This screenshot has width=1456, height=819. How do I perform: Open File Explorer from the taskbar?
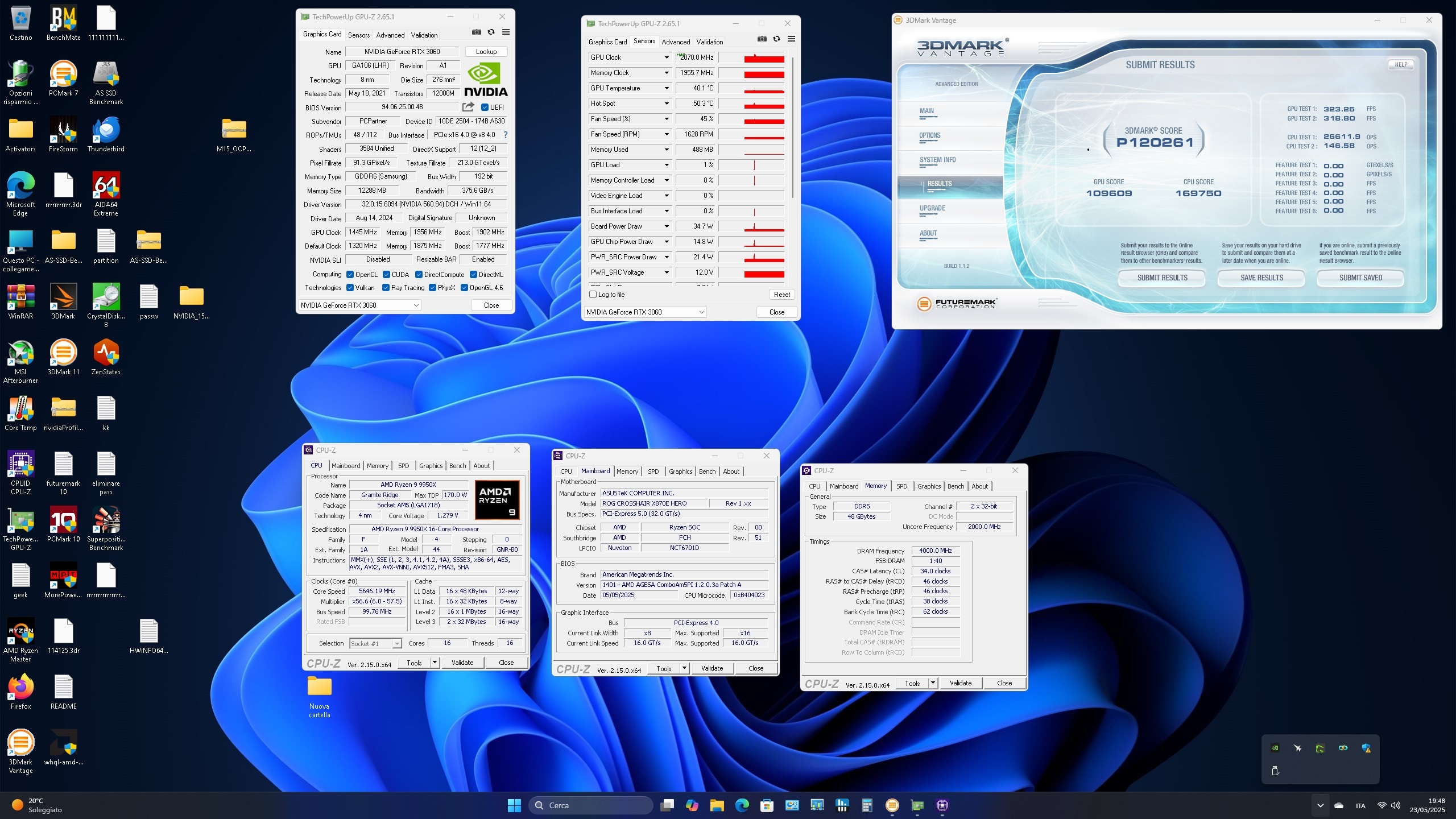coord(717,805)
